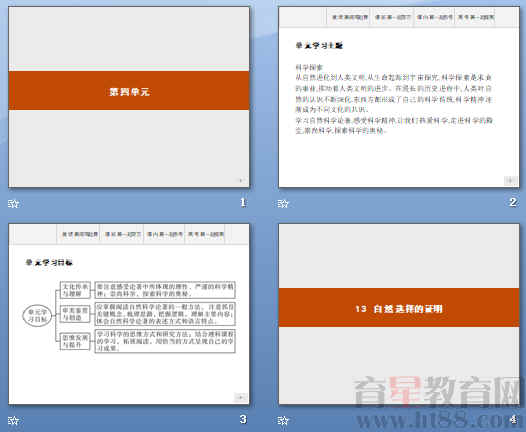Image resolution: width=526 pixels, height=432 pixels.
Task: Click the third navigation tab in slide 2's header
Action: pyautogui.click(x=434, y=17)
